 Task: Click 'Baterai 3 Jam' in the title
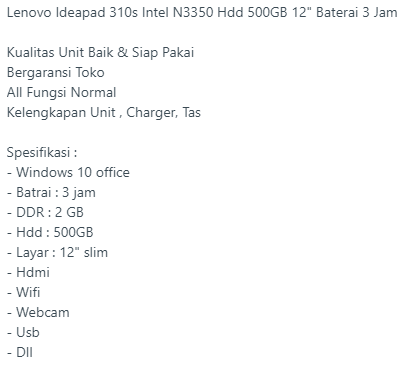click(357, 13)
